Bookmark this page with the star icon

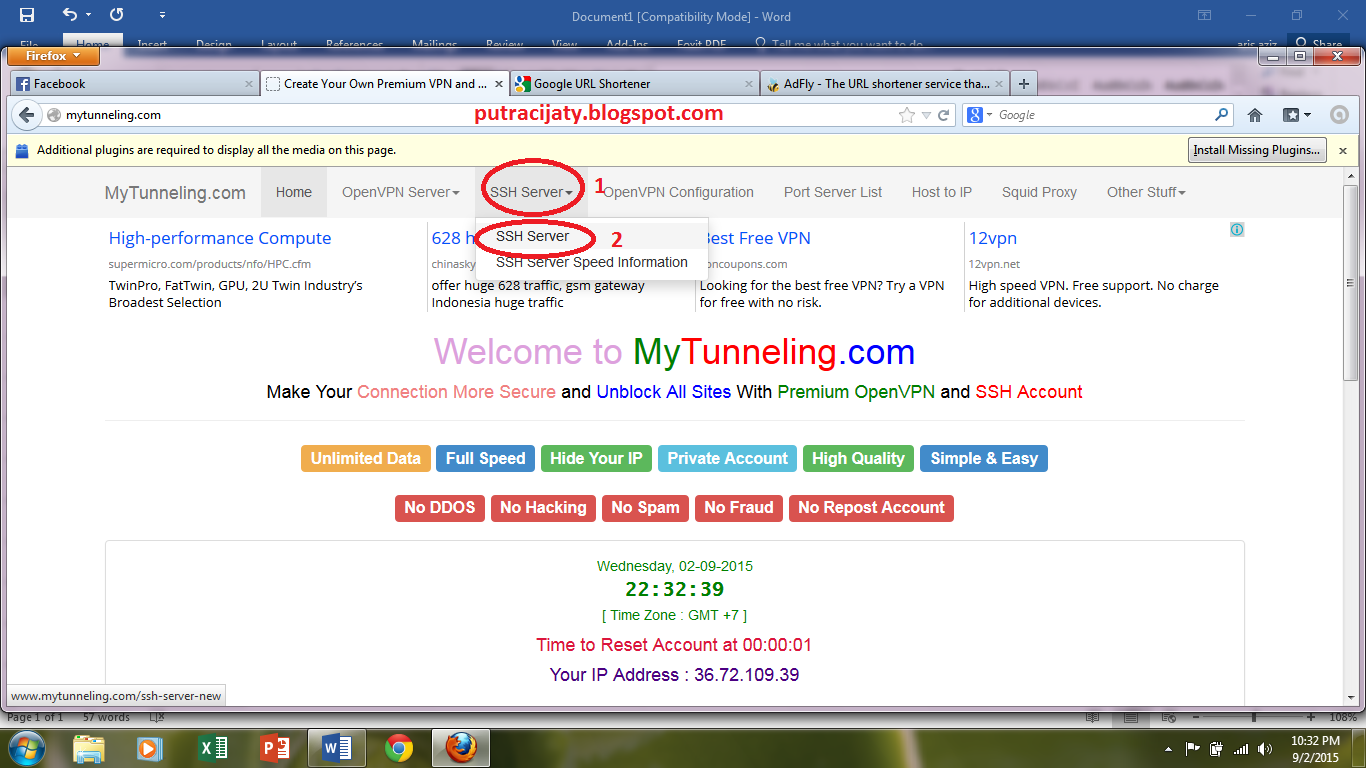click(x=907, y=115)
